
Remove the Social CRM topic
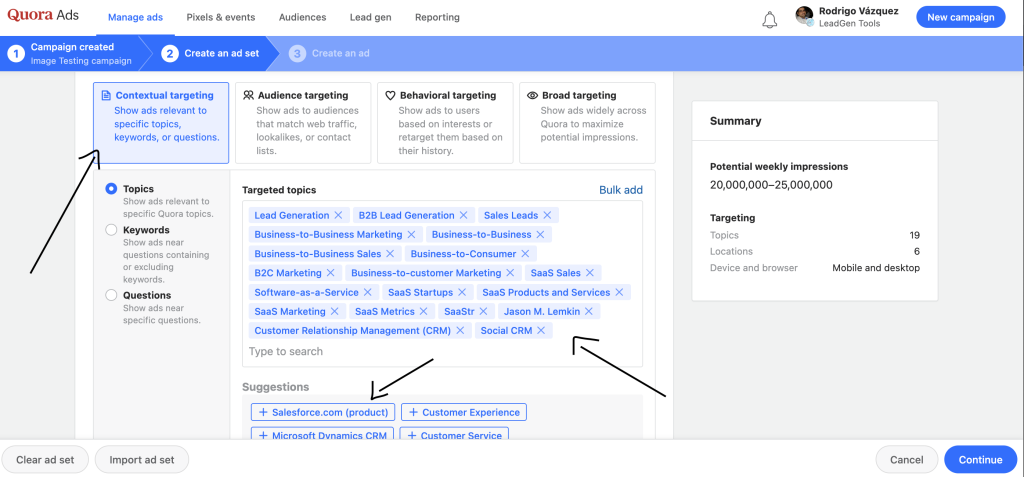tap(541, 331)
